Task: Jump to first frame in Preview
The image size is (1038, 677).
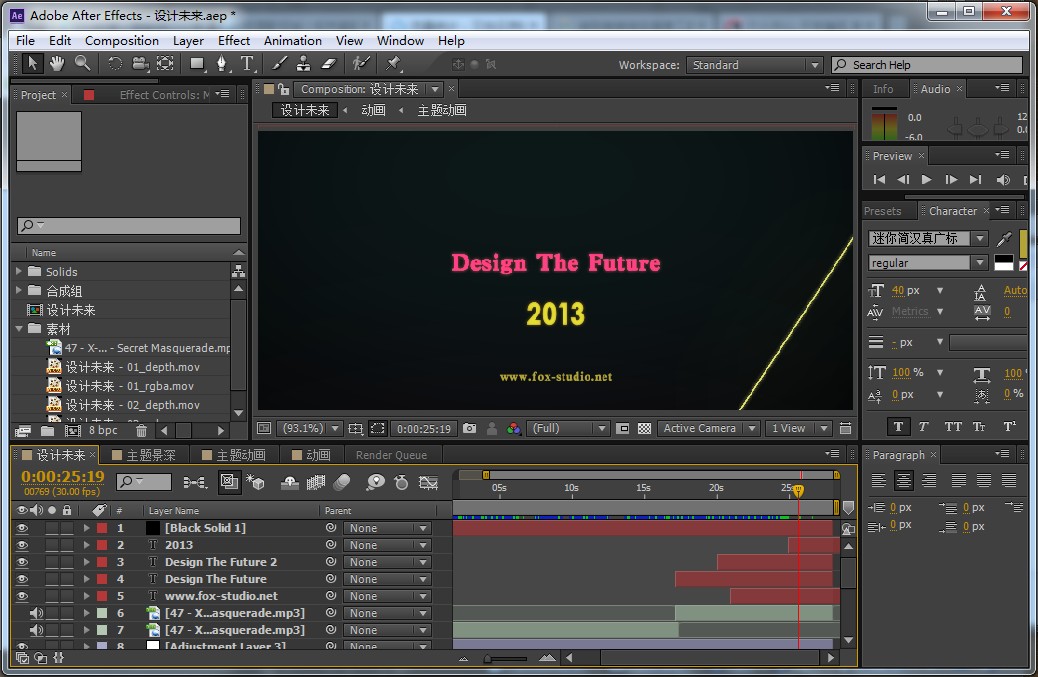Action: point(879,179)
